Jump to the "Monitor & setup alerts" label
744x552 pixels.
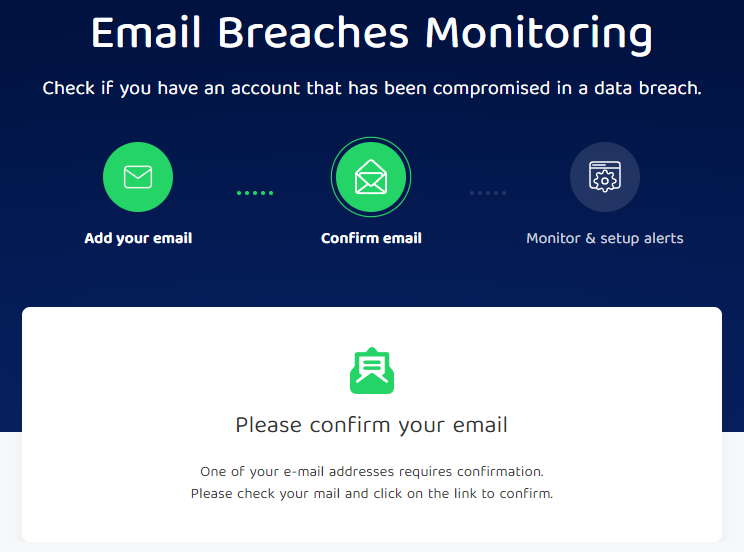point(604,238)
